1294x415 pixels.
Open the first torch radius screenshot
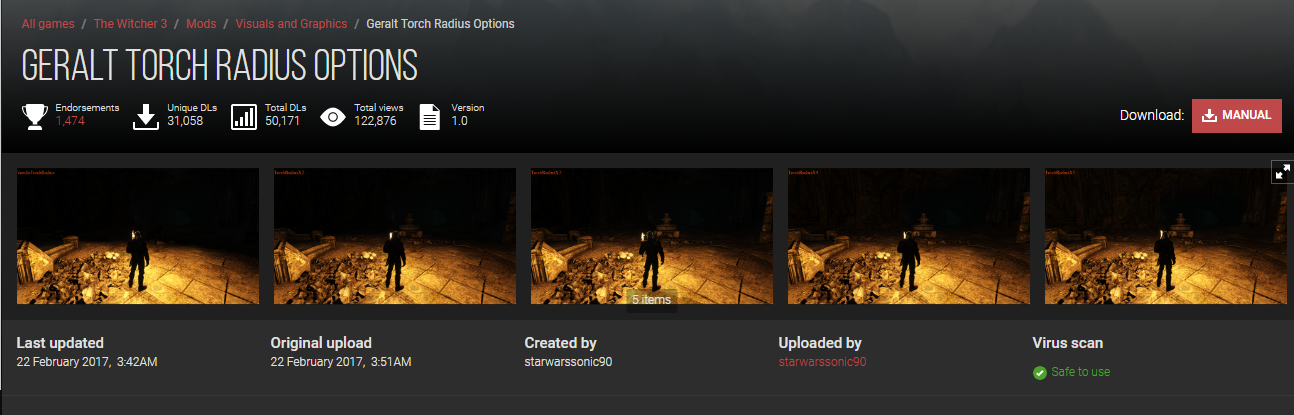coord(138,236)
